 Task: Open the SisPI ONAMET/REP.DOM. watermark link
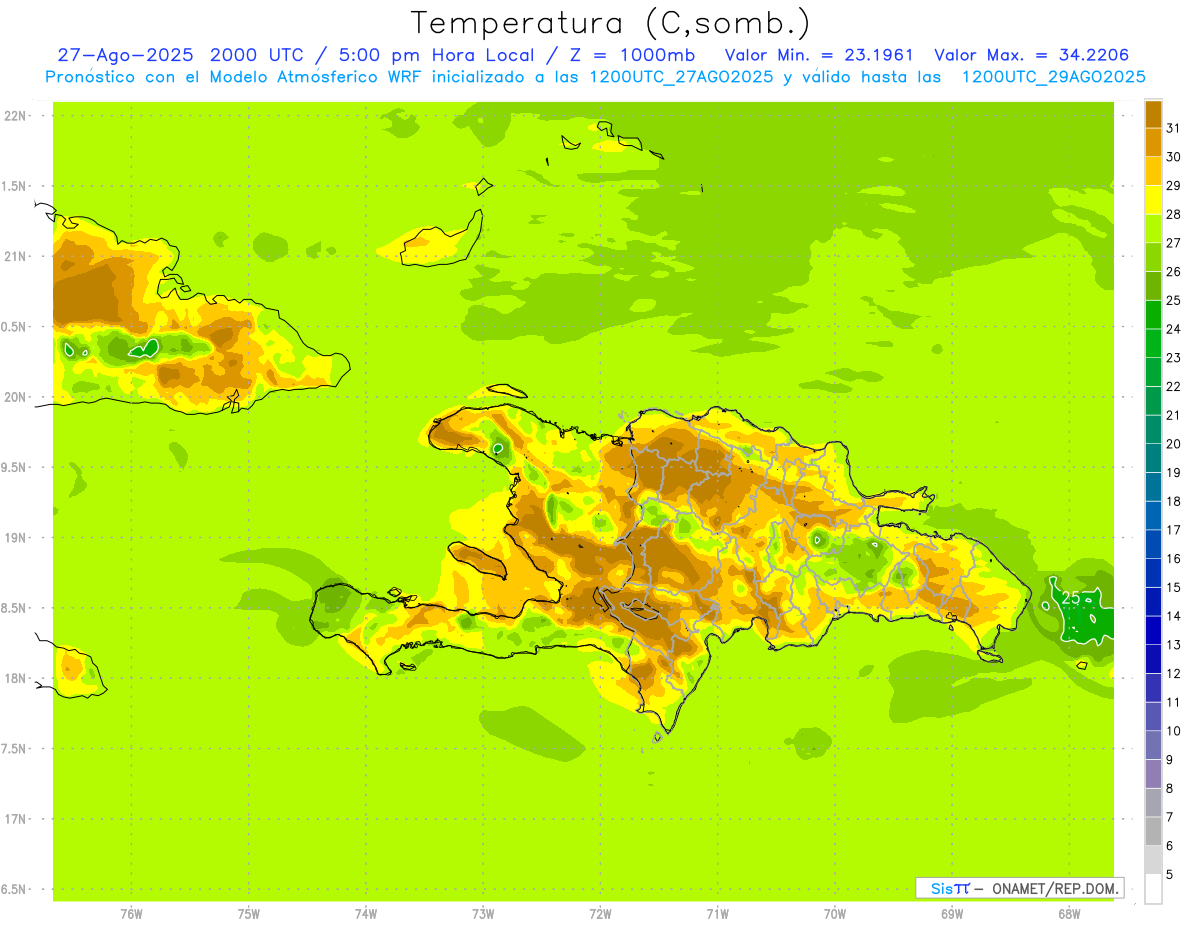1019,888
